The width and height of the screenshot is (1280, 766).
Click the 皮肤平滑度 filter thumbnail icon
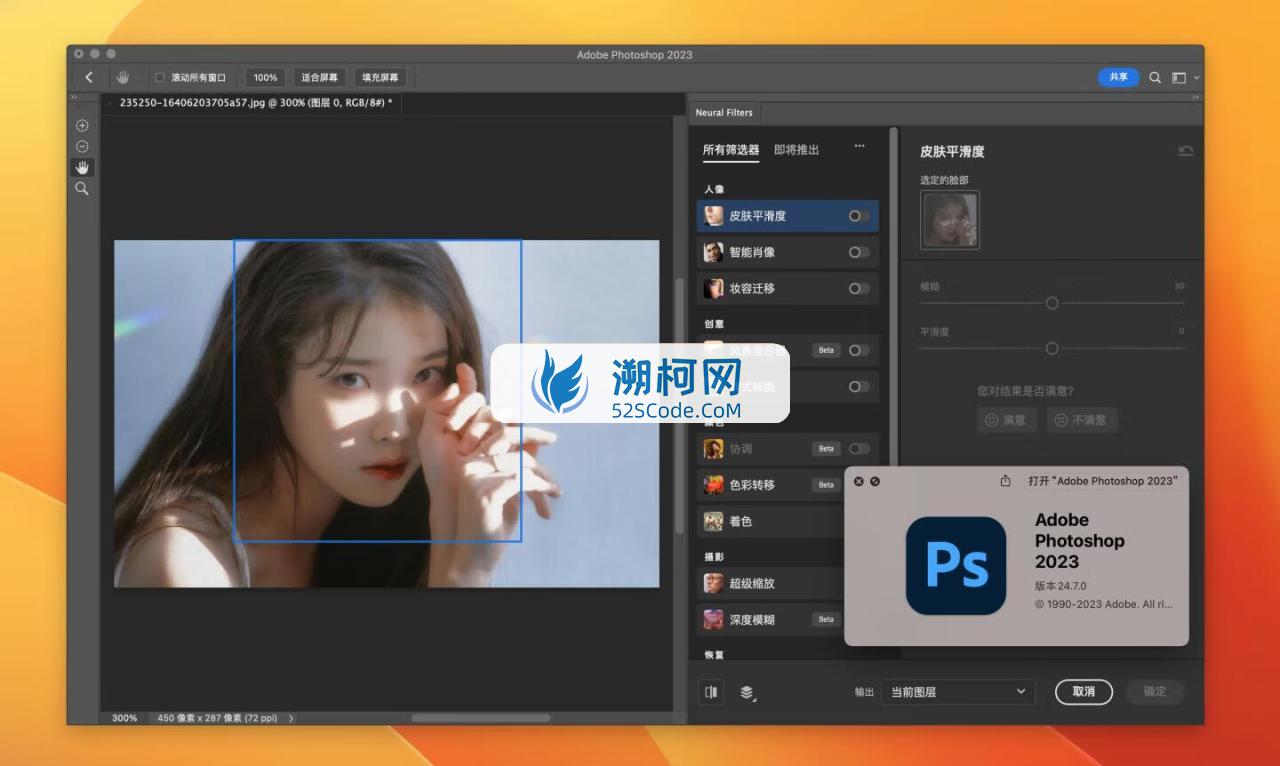(713, 216)
